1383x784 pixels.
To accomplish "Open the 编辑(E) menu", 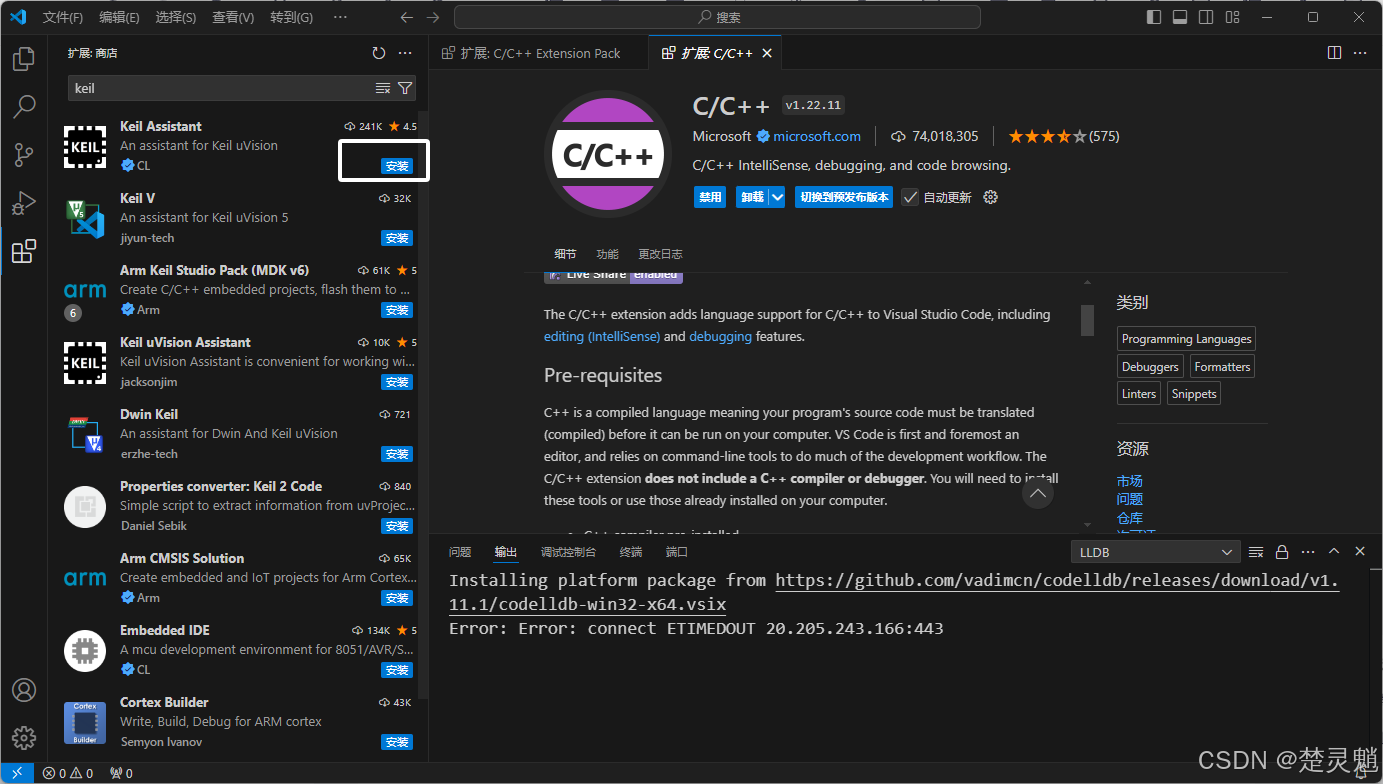I will tap(120, 18).
